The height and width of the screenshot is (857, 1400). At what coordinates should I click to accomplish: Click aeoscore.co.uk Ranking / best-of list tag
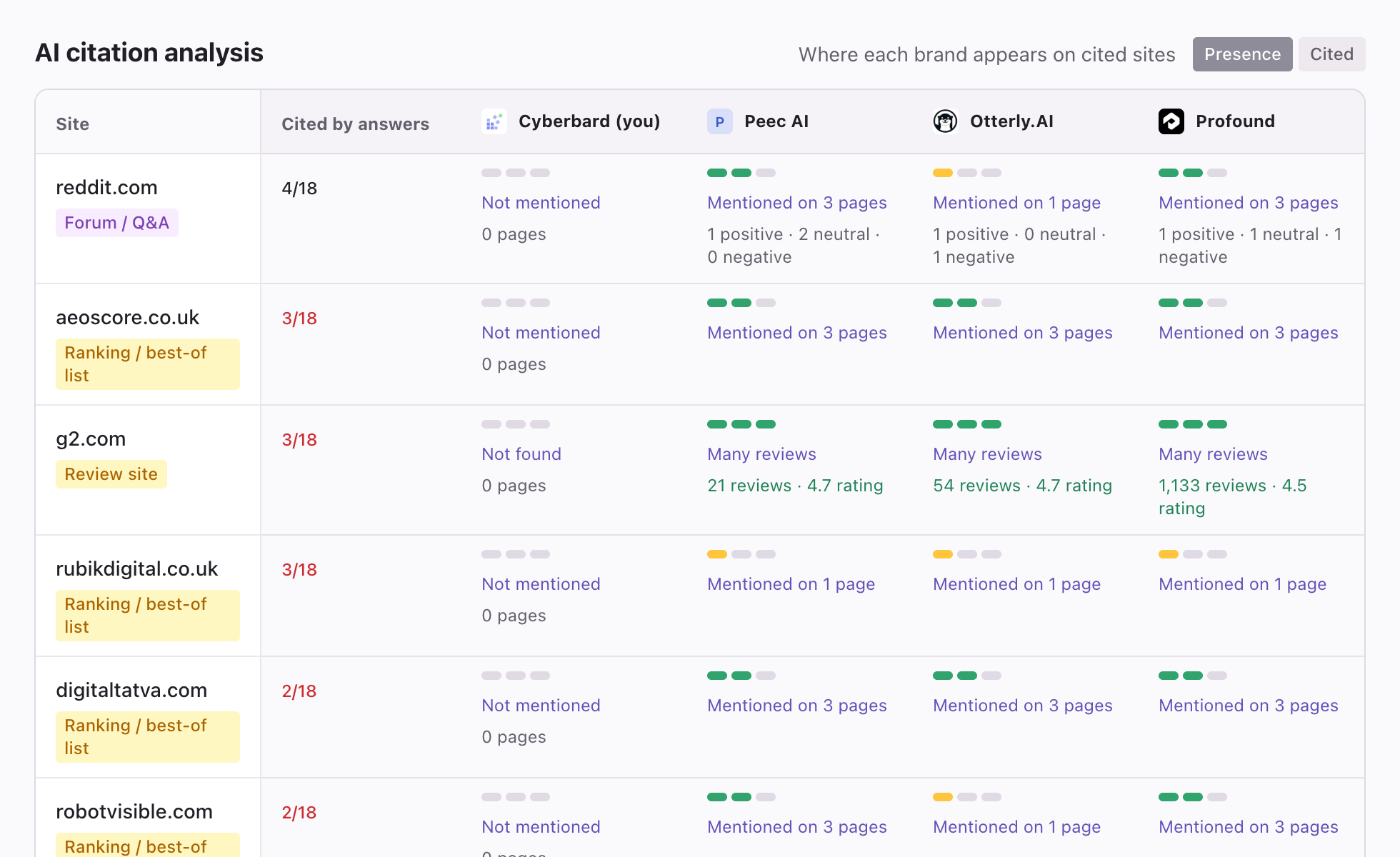(x=148, y=364)
